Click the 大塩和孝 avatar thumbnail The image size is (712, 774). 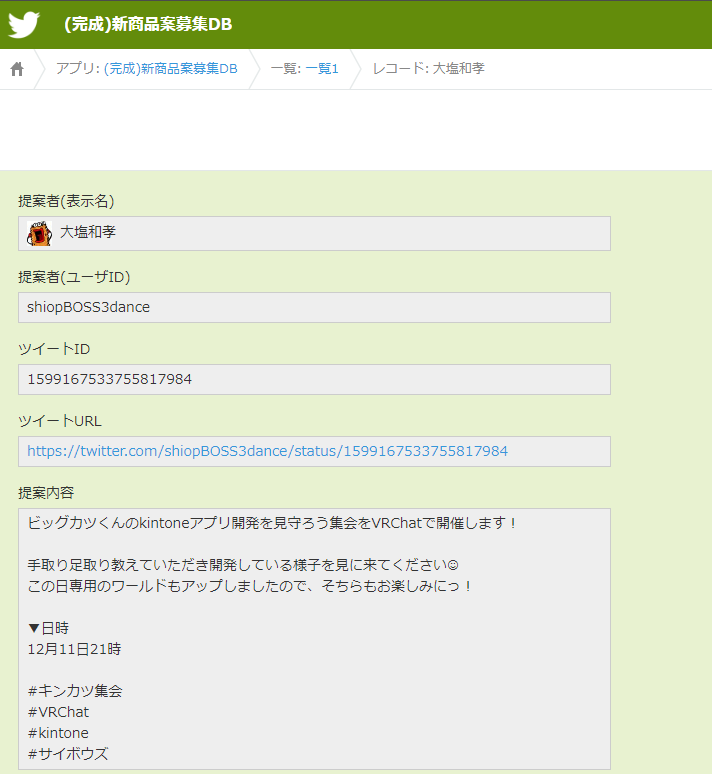click(x=40, y=233)
